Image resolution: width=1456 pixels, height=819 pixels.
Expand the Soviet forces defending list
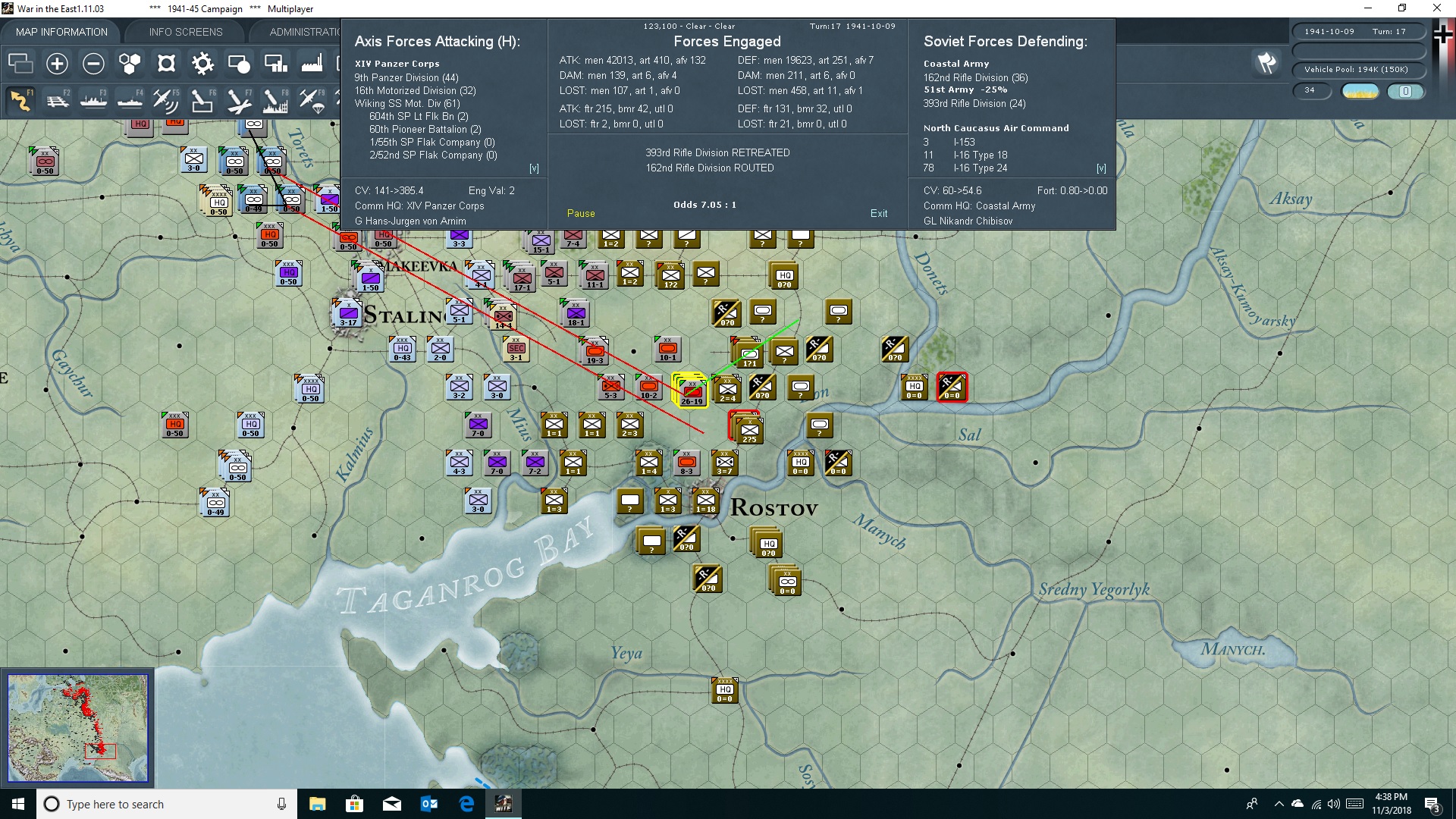click(1101, 168)
